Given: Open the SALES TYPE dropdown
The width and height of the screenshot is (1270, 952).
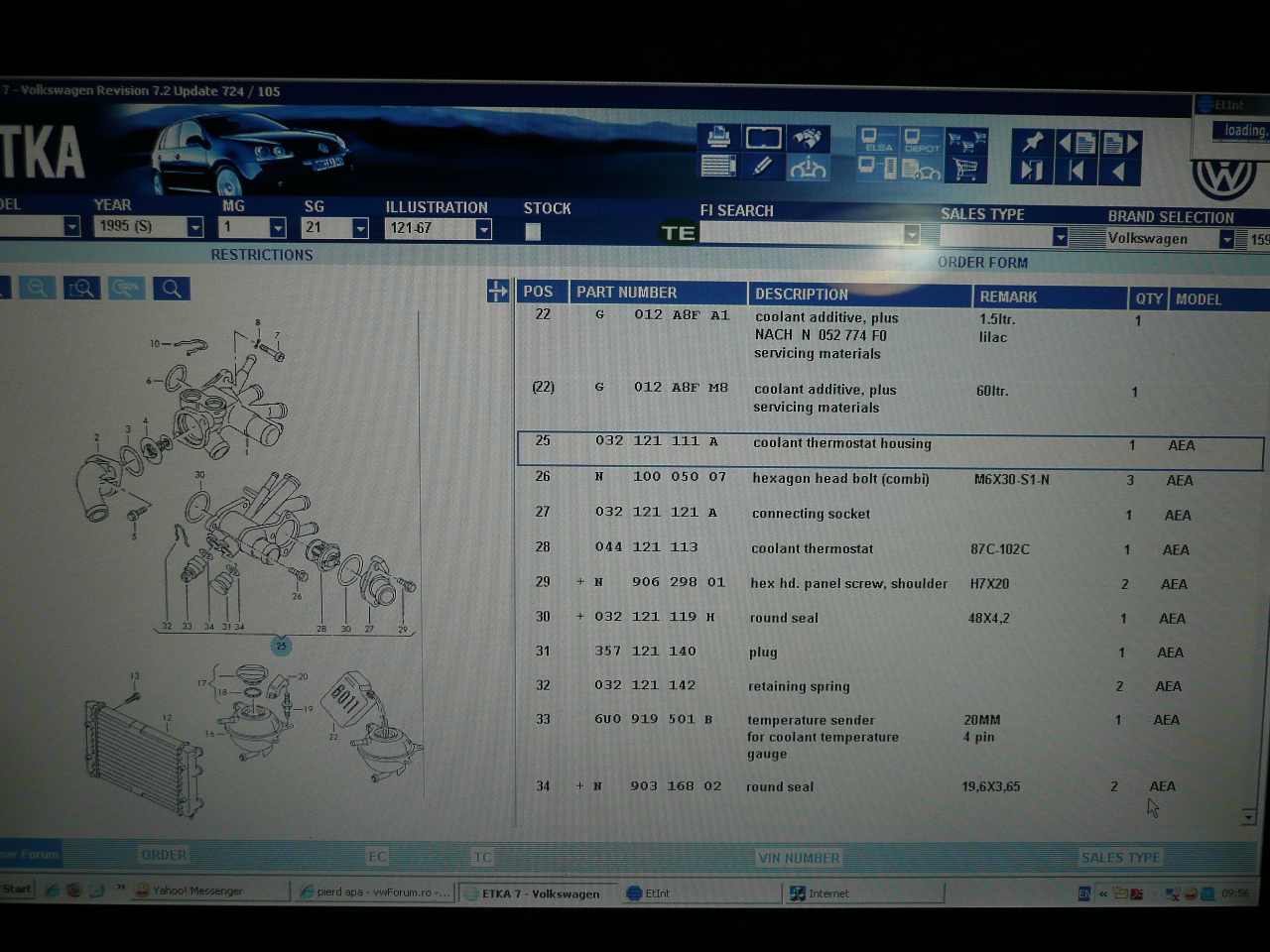Looking at the screenshot, I should [x=1060, y=237].
